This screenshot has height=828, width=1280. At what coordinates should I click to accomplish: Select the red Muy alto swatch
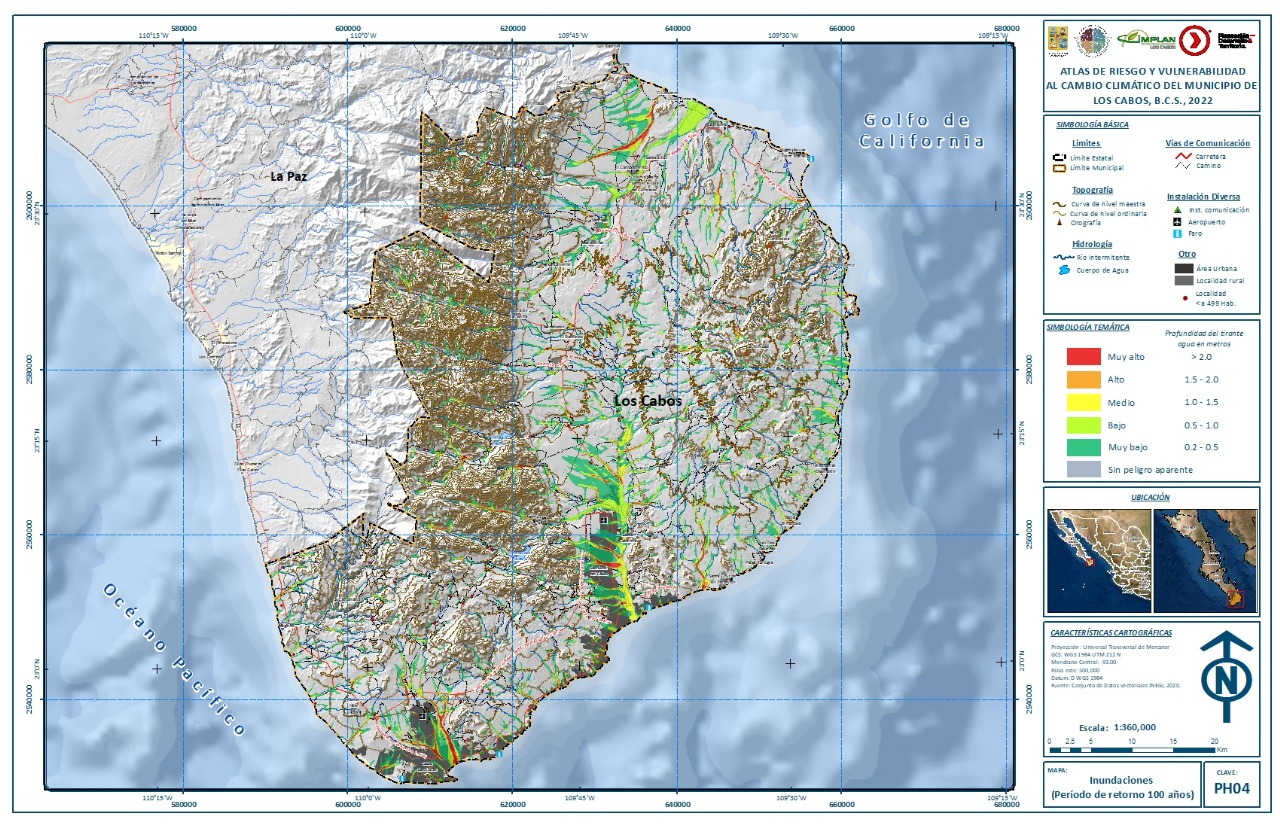tap(1082, 357)
